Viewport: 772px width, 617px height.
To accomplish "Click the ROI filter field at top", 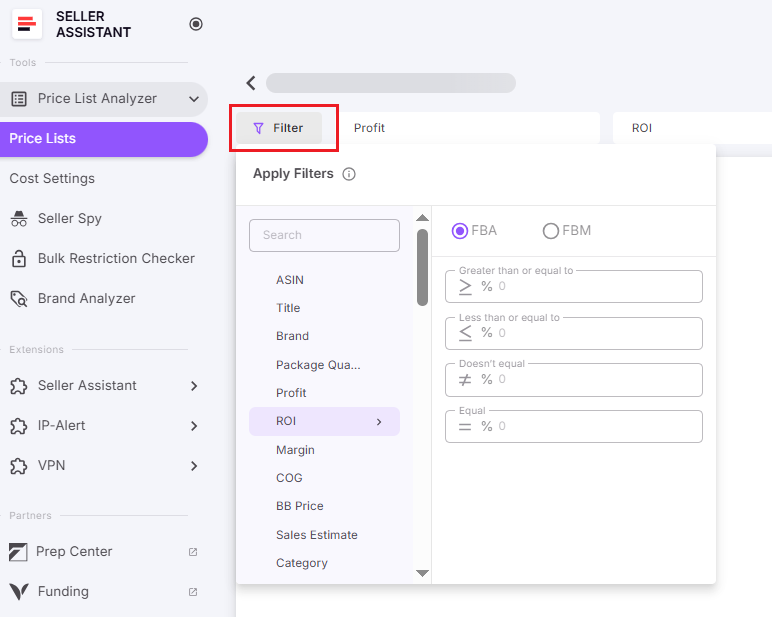I will click(692, 128).
